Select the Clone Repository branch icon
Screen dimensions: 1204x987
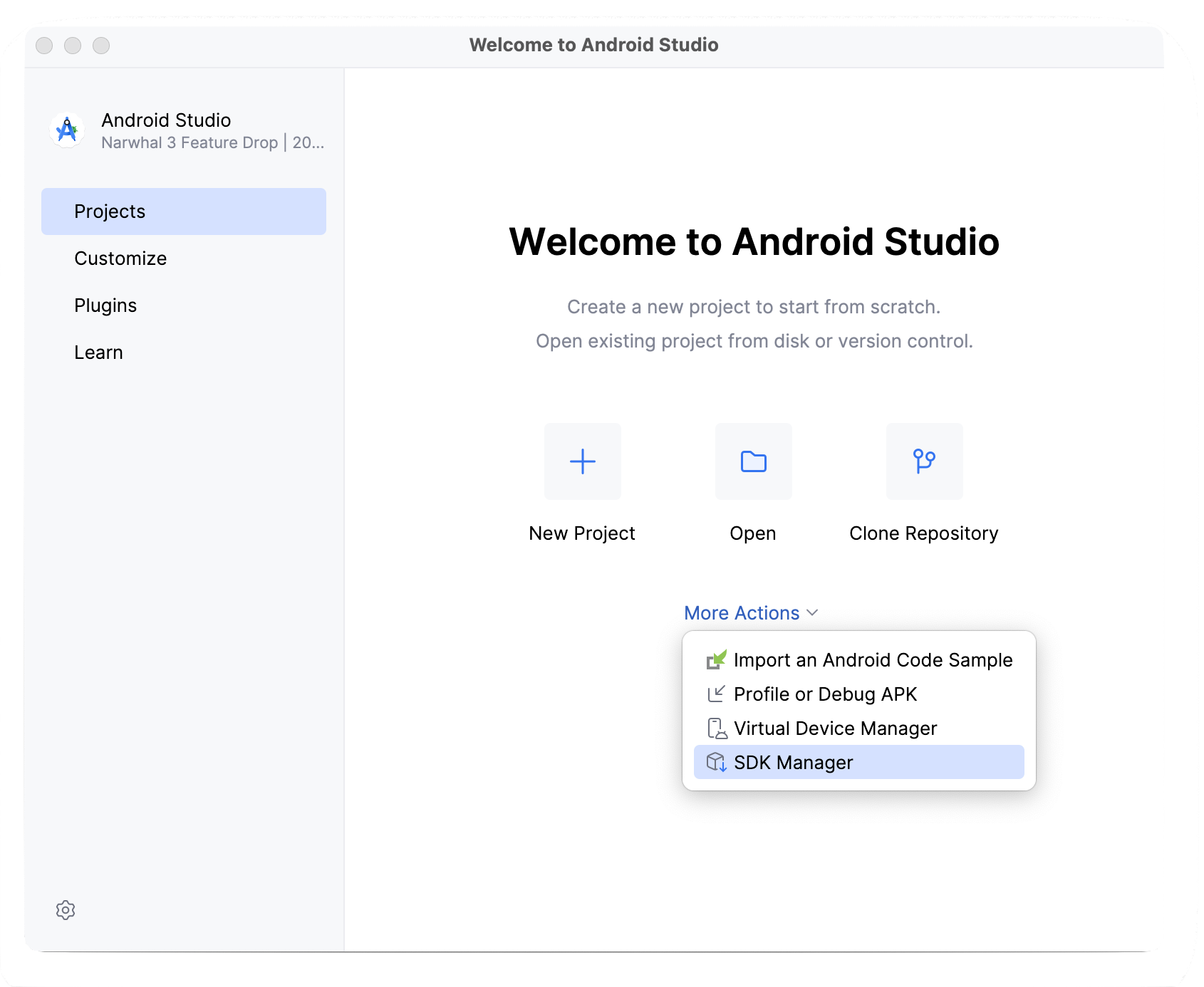pyautogui.click(x=924, y=461)
